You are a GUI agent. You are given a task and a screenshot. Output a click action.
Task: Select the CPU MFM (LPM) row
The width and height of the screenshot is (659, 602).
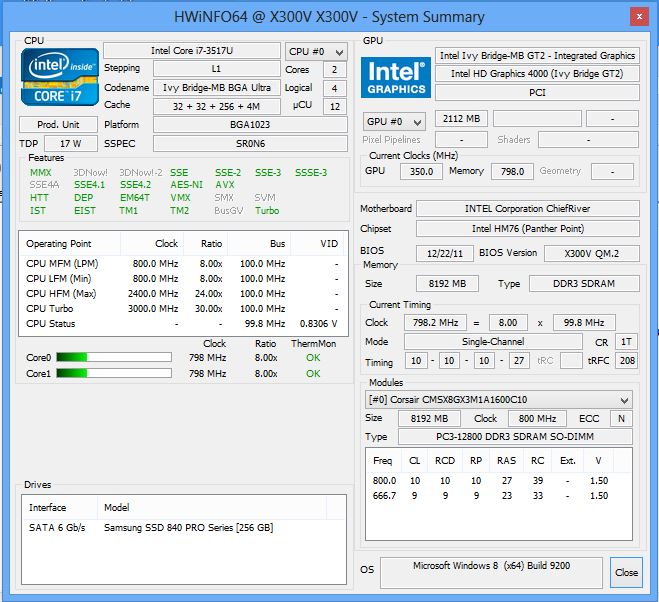point(183,264)
